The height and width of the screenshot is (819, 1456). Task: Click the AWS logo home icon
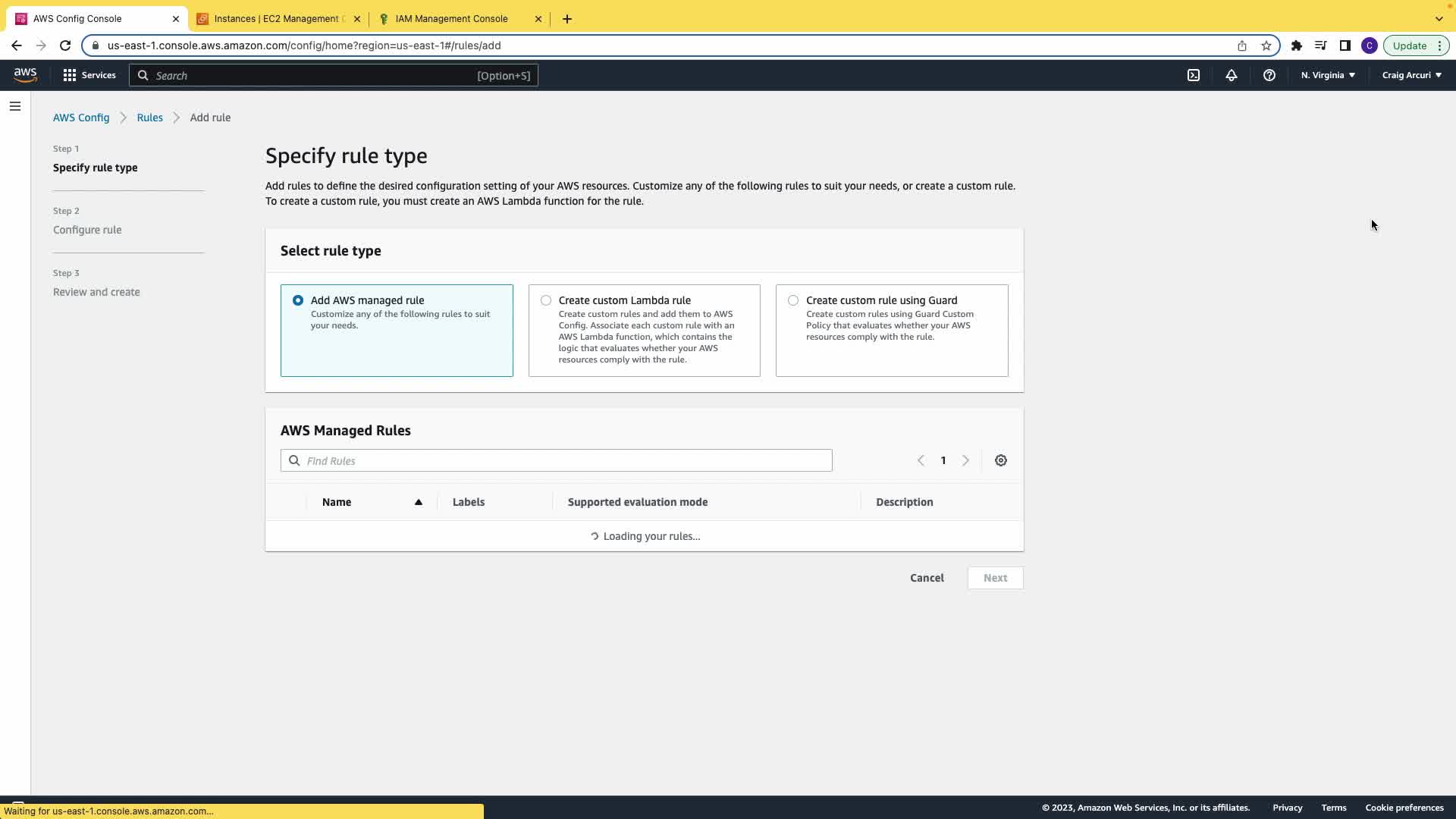pos(25,75)
